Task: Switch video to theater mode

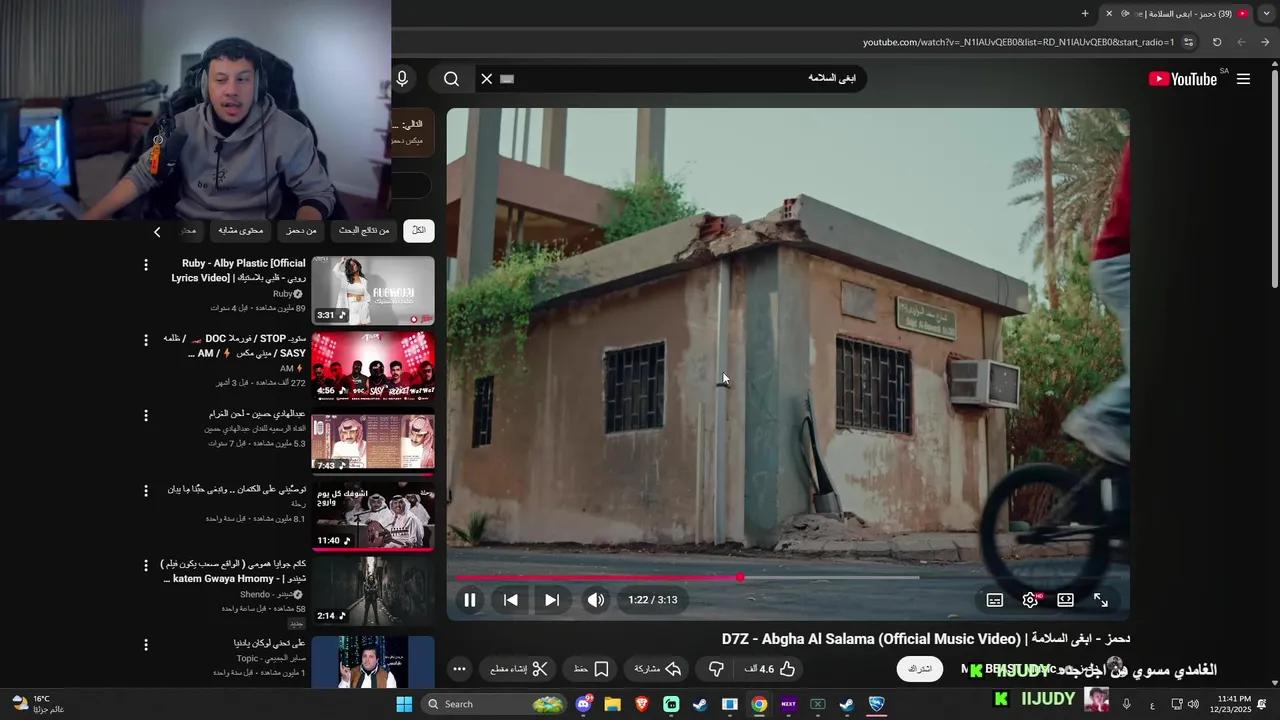Action: pos(1066,600)
